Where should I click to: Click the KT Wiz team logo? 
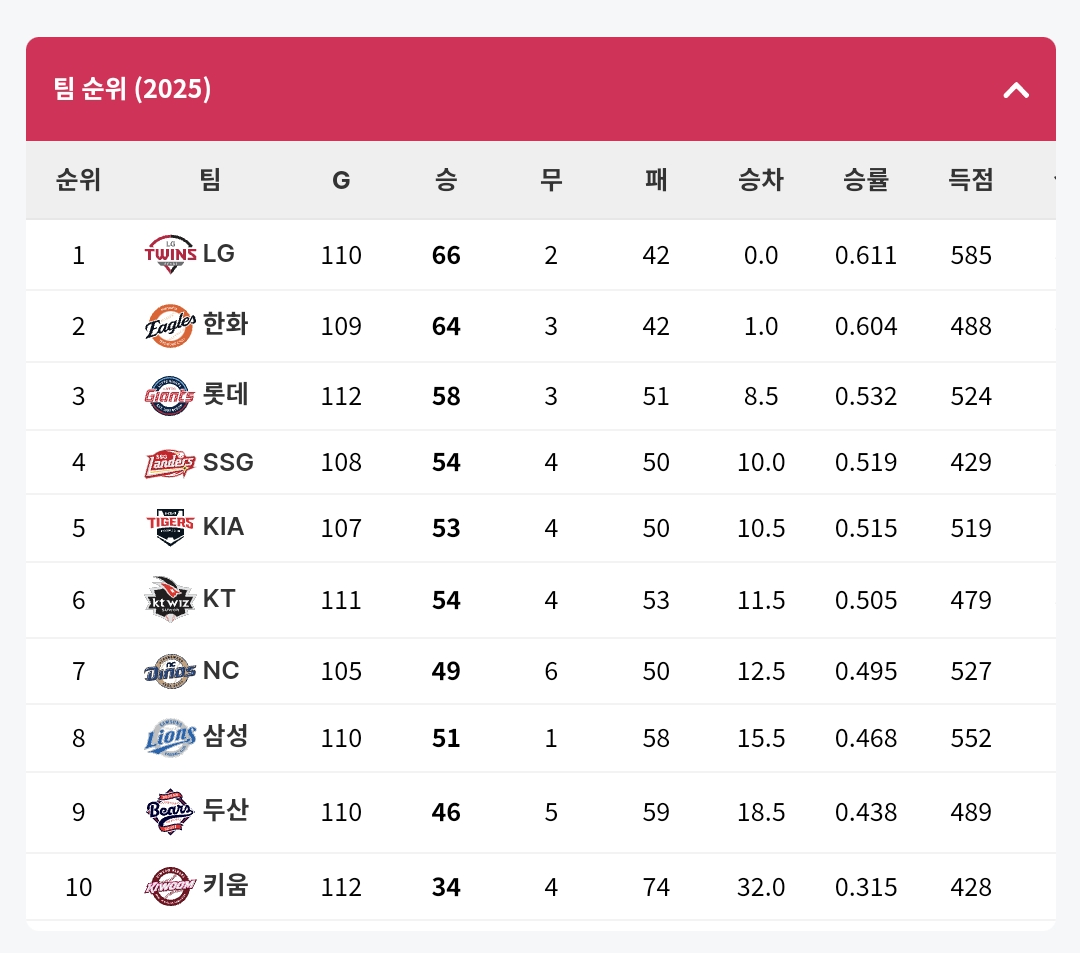point(170,600)
